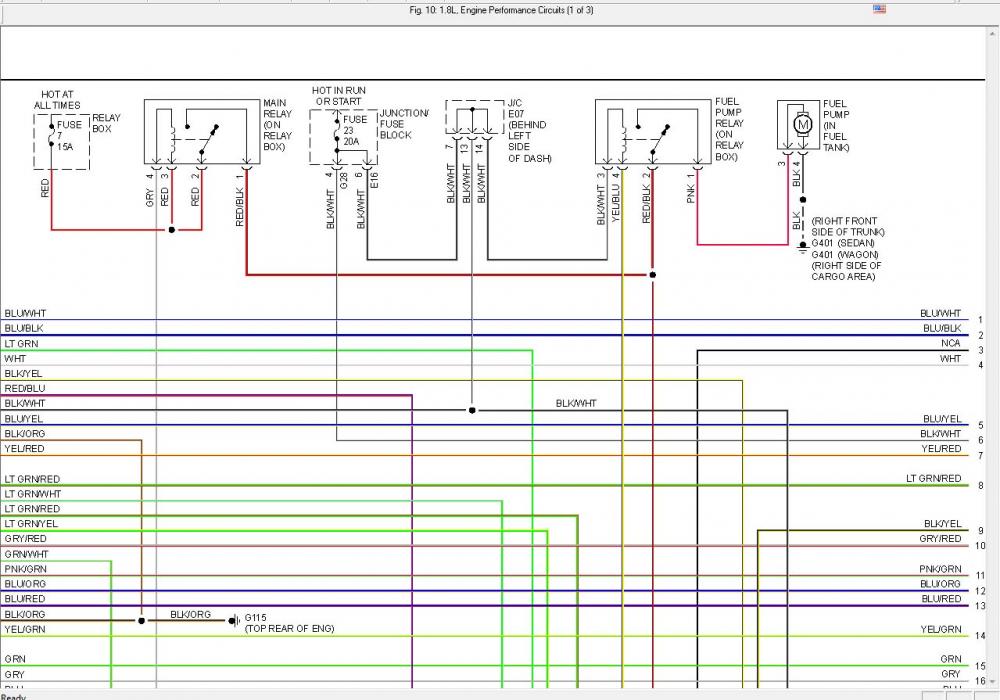Click the 'Ready' status bar text
1000x700 pixels.
pos(14,696)
